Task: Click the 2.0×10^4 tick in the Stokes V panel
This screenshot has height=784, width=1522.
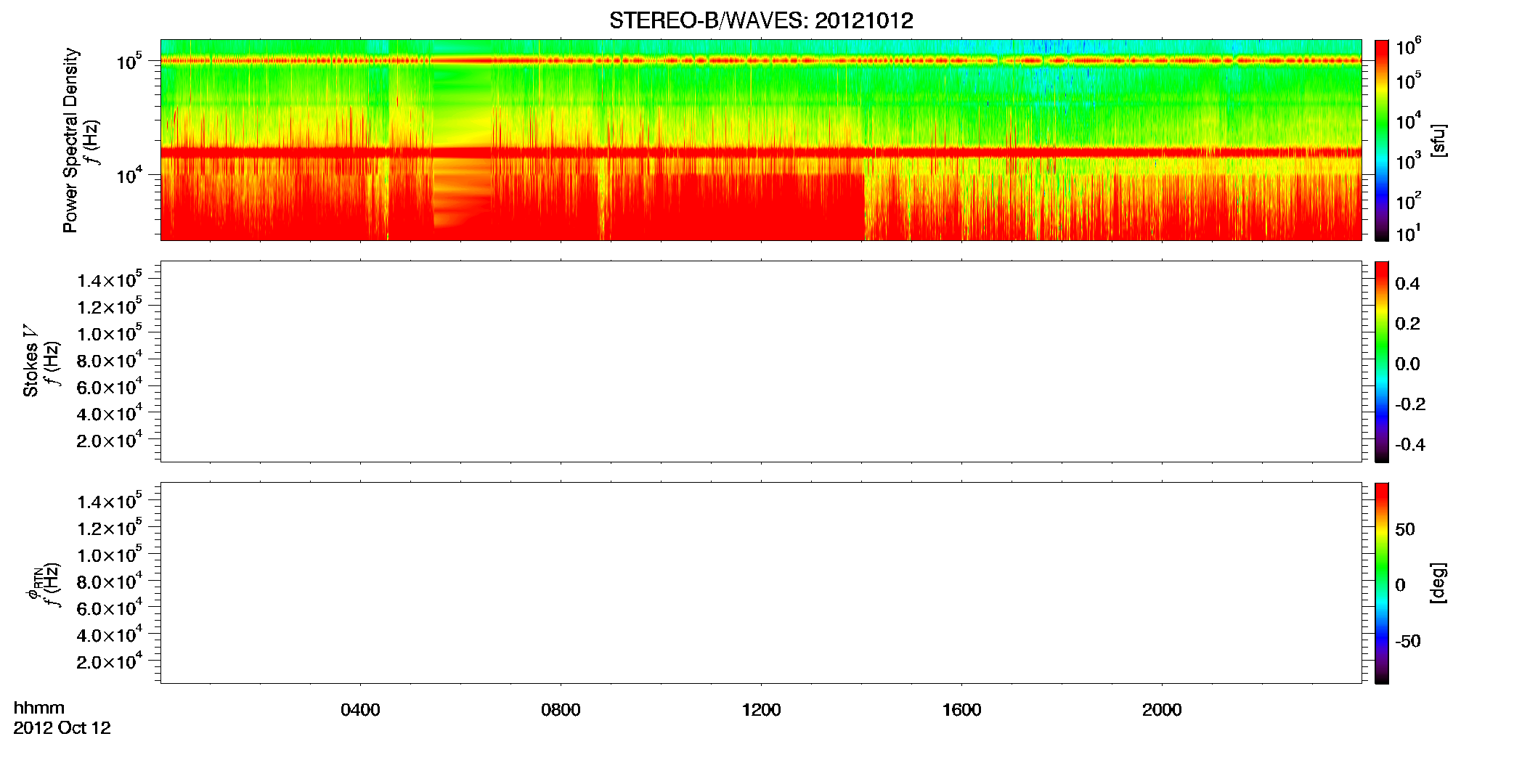Action: tap(109, 440)
